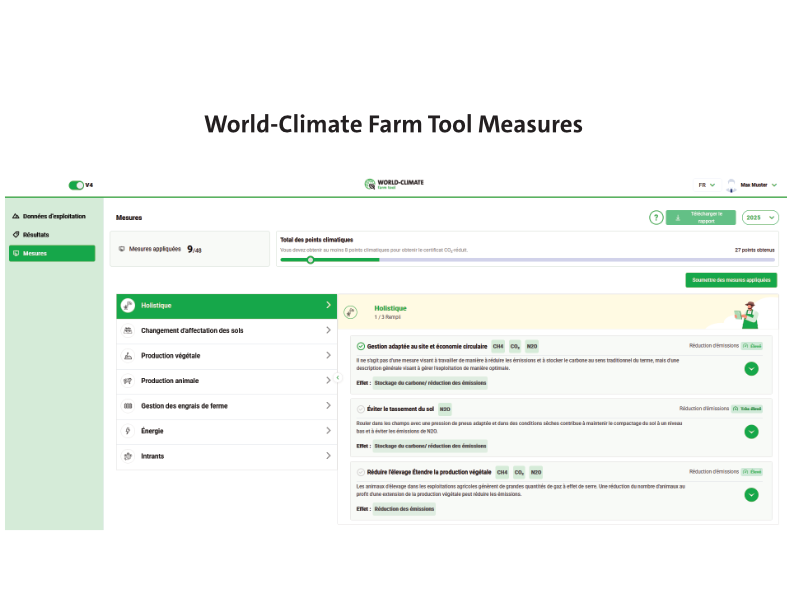Click the panel collapse arrow handle
This screenshot has height=590, width=787.
338,377
